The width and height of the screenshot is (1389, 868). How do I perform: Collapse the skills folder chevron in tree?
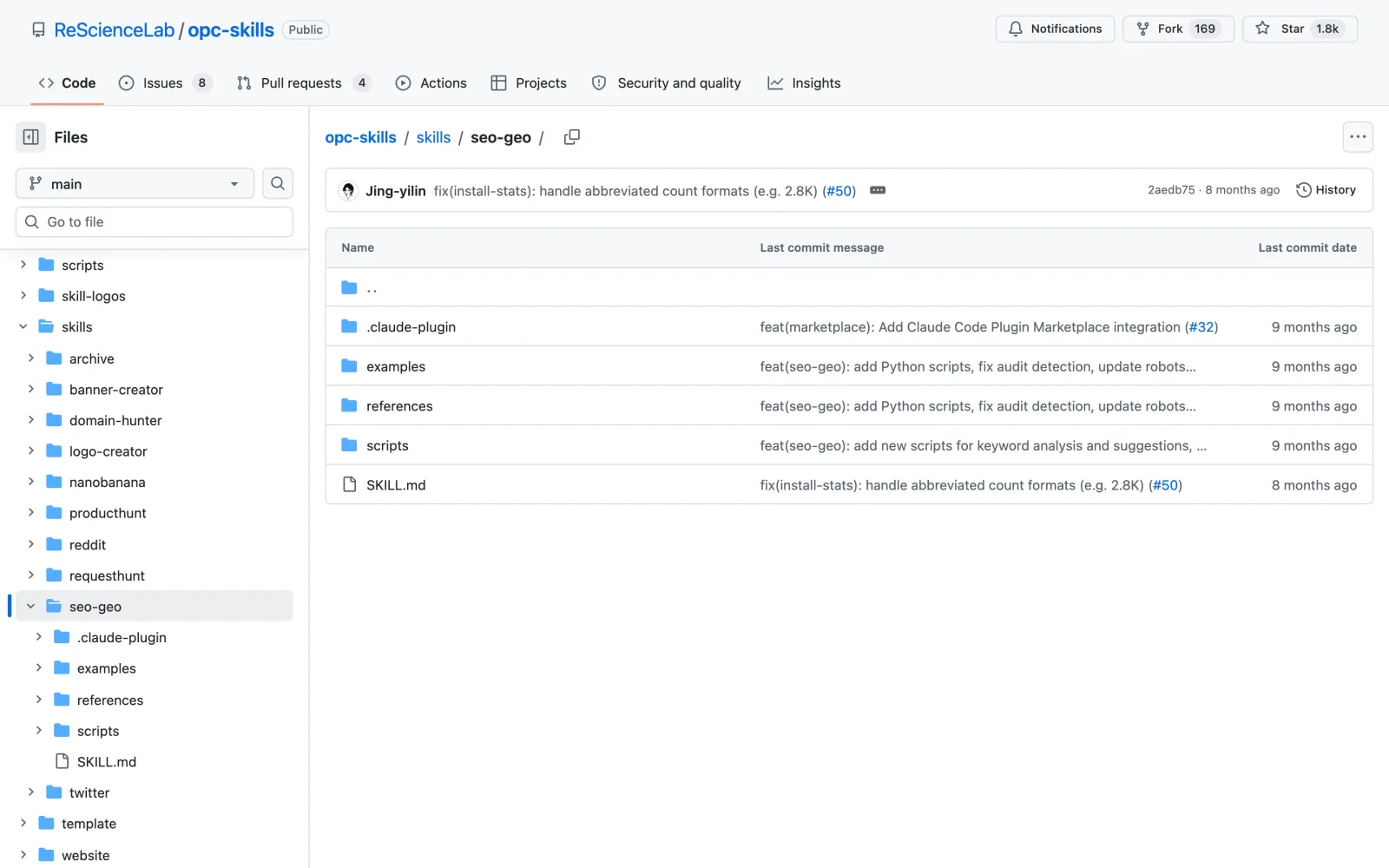[x=23, y=326]
